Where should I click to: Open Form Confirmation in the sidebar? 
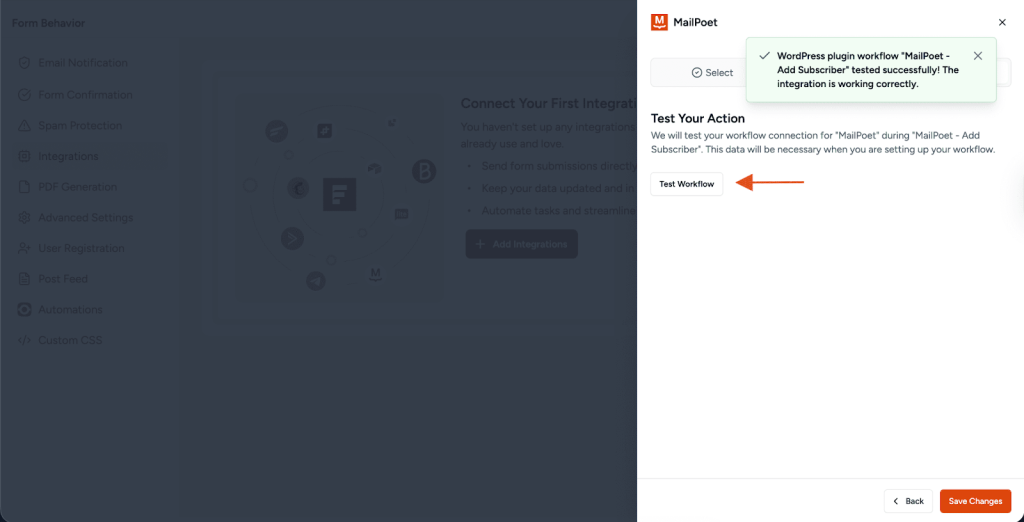click(85, 95)
